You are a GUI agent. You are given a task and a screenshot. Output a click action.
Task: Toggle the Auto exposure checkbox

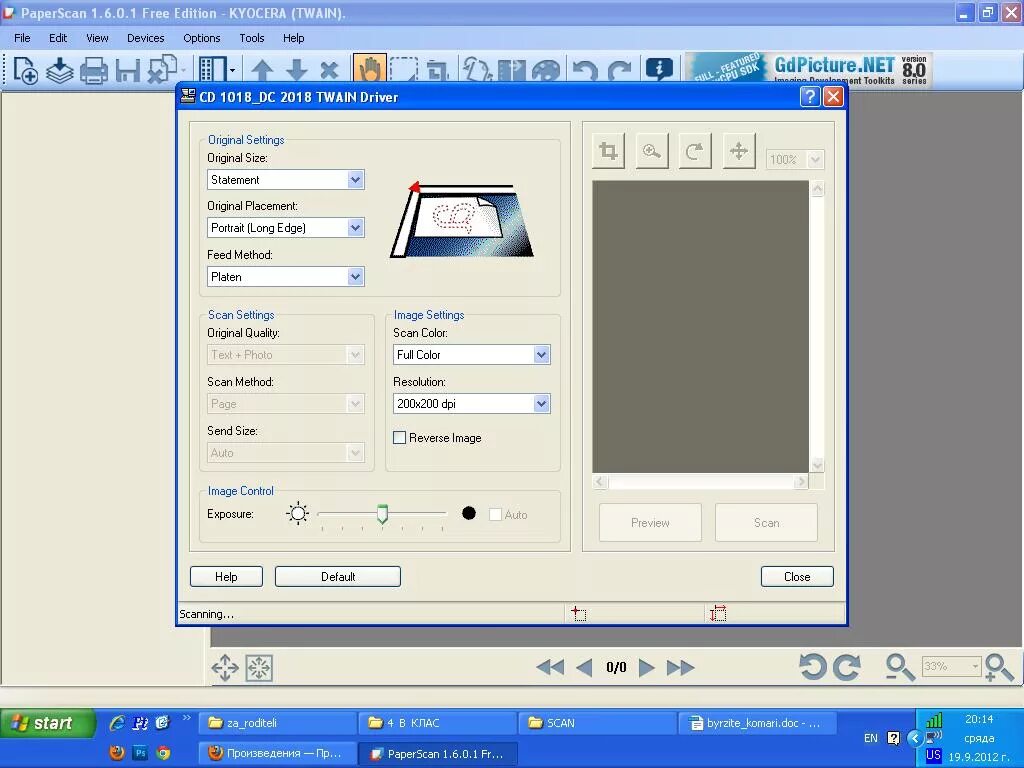(495, 514)
